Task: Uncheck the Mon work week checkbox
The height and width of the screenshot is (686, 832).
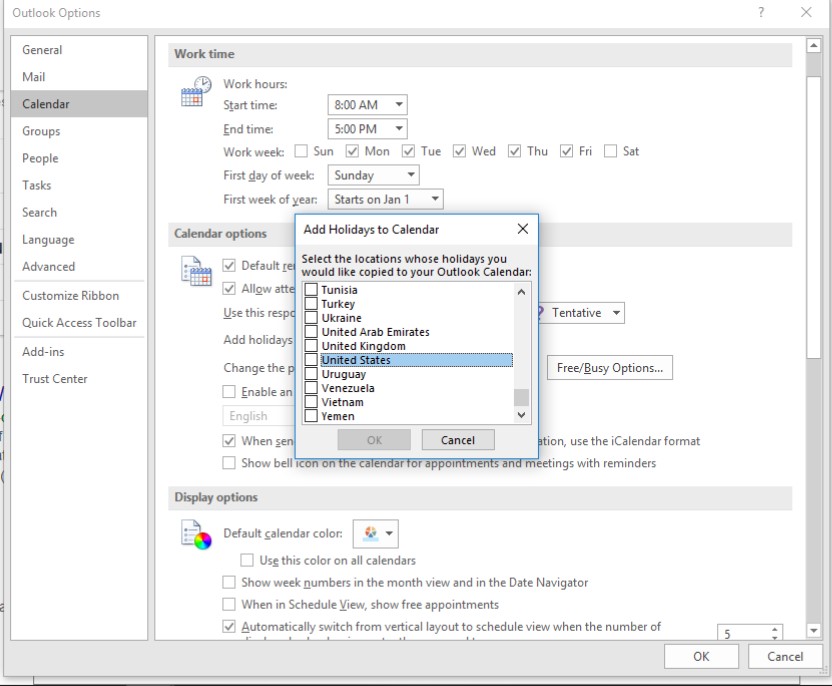Action: [352, 151]
